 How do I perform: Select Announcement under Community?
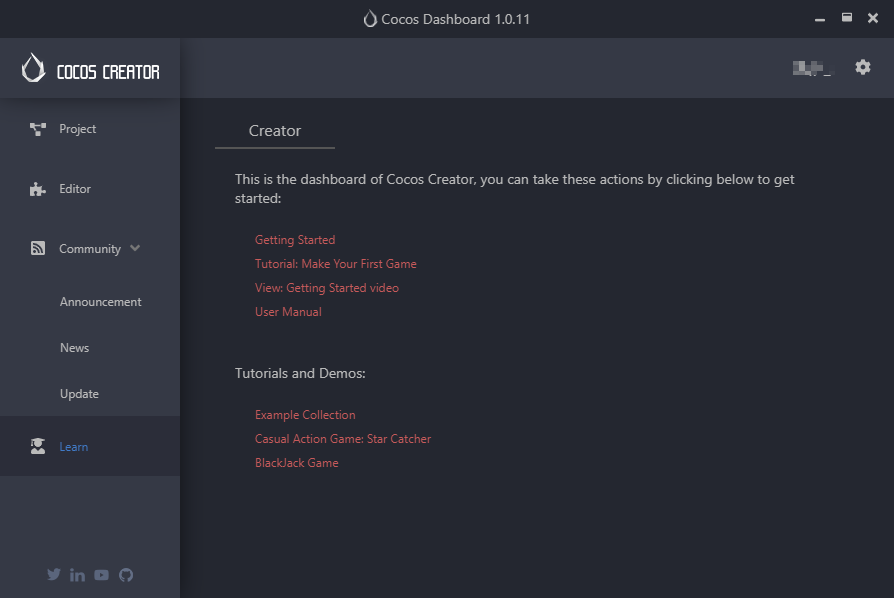[x=100, y=302]
